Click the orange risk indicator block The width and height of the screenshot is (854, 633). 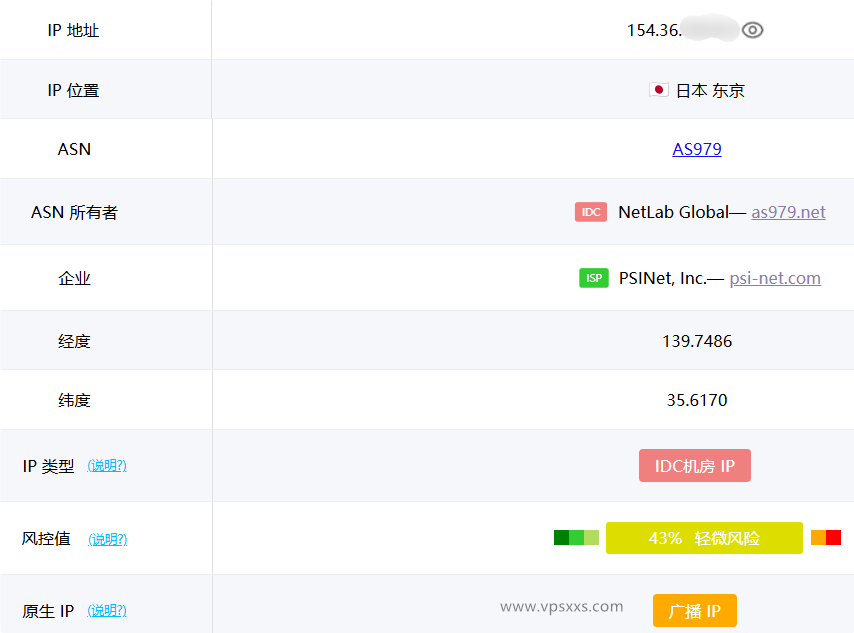[816, 537]
